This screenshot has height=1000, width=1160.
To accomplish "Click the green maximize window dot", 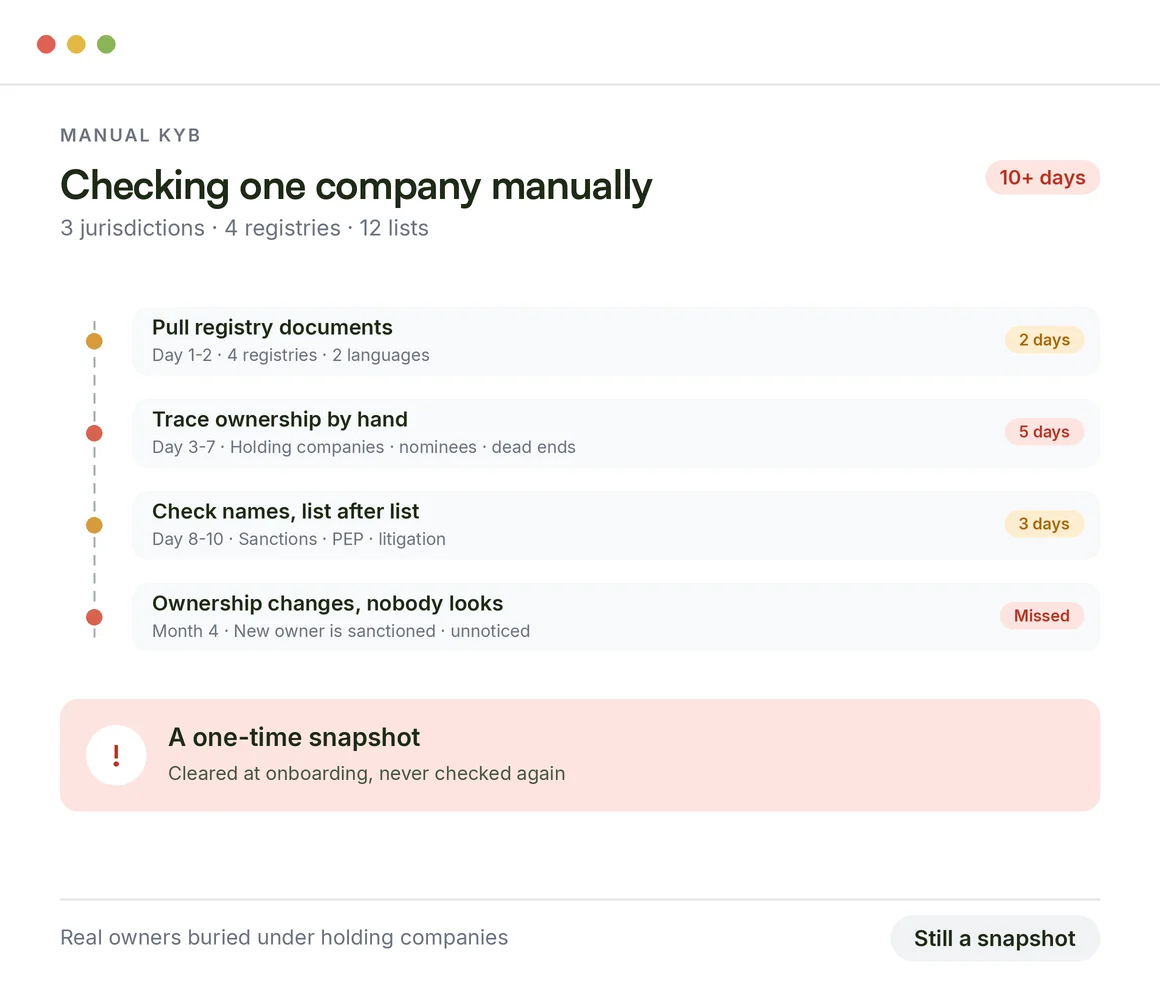I will pos(107,44).
